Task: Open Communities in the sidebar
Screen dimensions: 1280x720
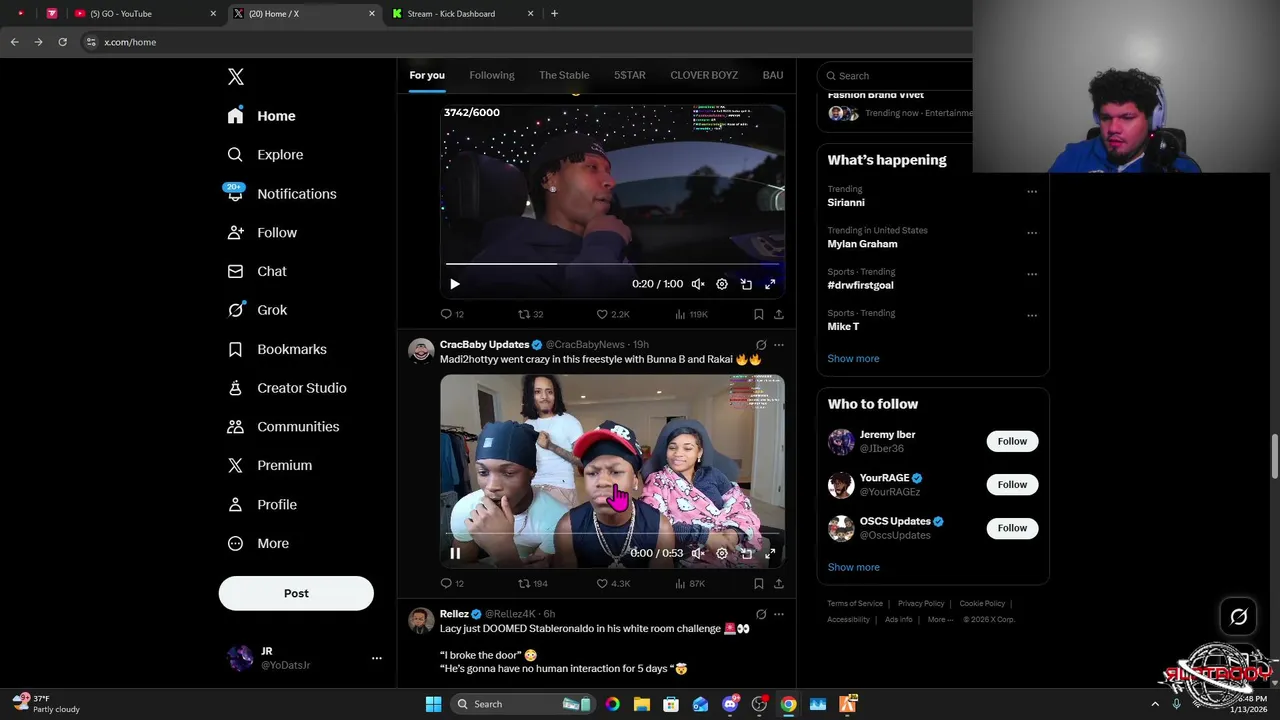Action: tap(283, 427)
